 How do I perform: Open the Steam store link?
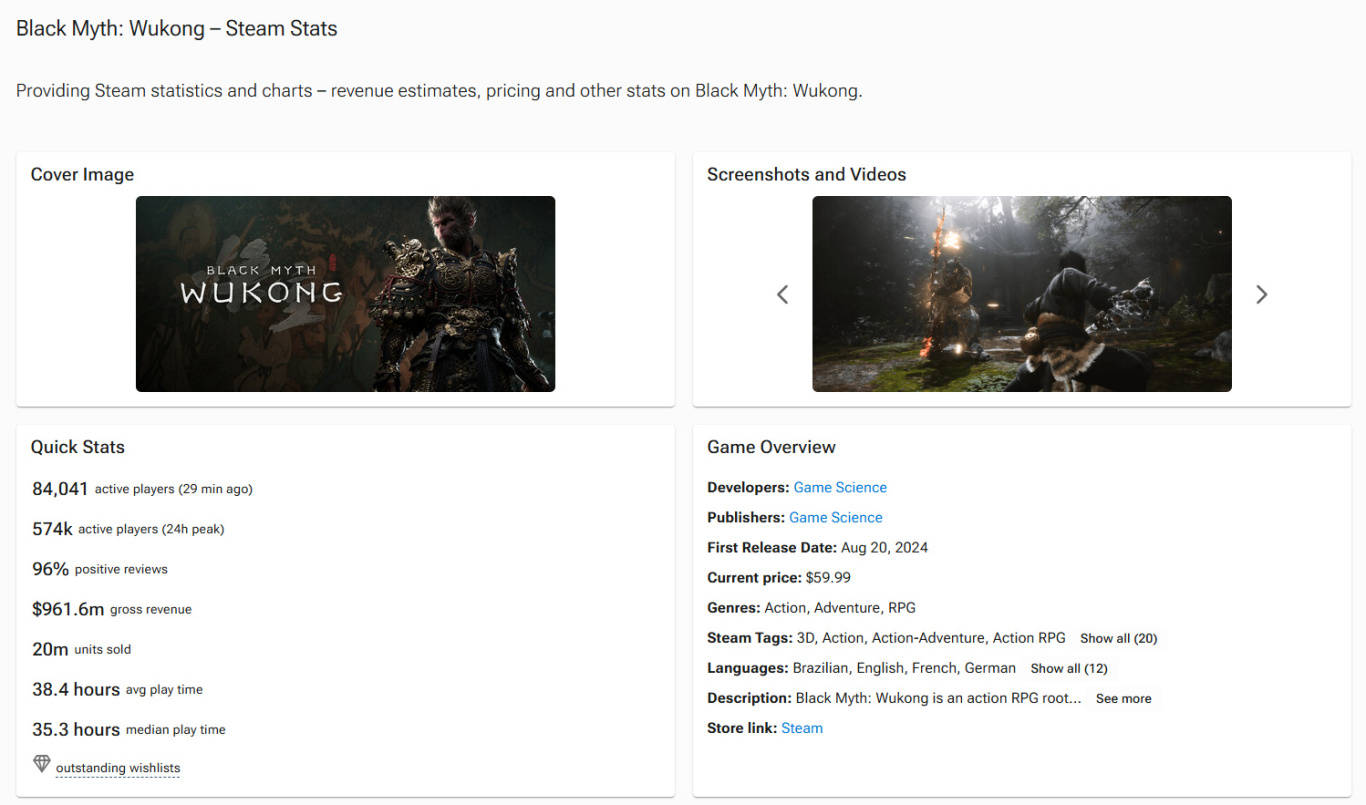(802, 728)
